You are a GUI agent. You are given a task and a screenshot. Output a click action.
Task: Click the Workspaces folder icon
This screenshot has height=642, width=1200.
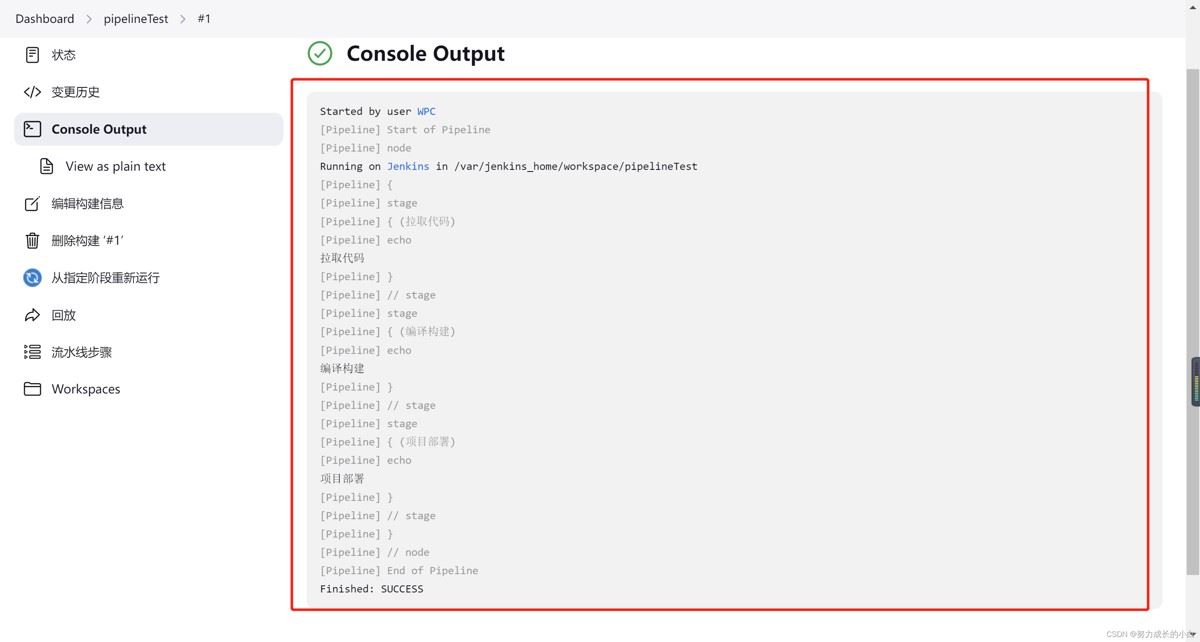(x=33, y=389)
